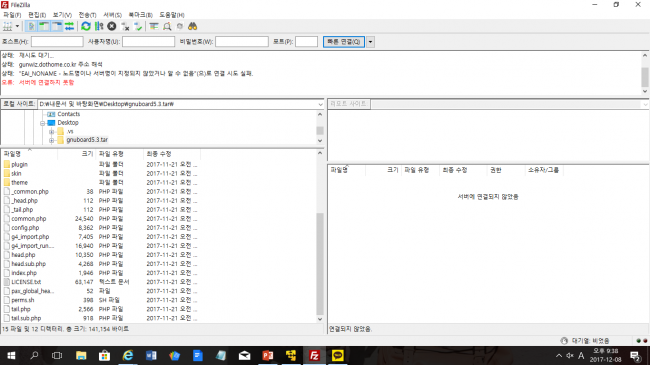Click the 호스트(H) input field
650x365 pixels.
[x=57, y=42]
